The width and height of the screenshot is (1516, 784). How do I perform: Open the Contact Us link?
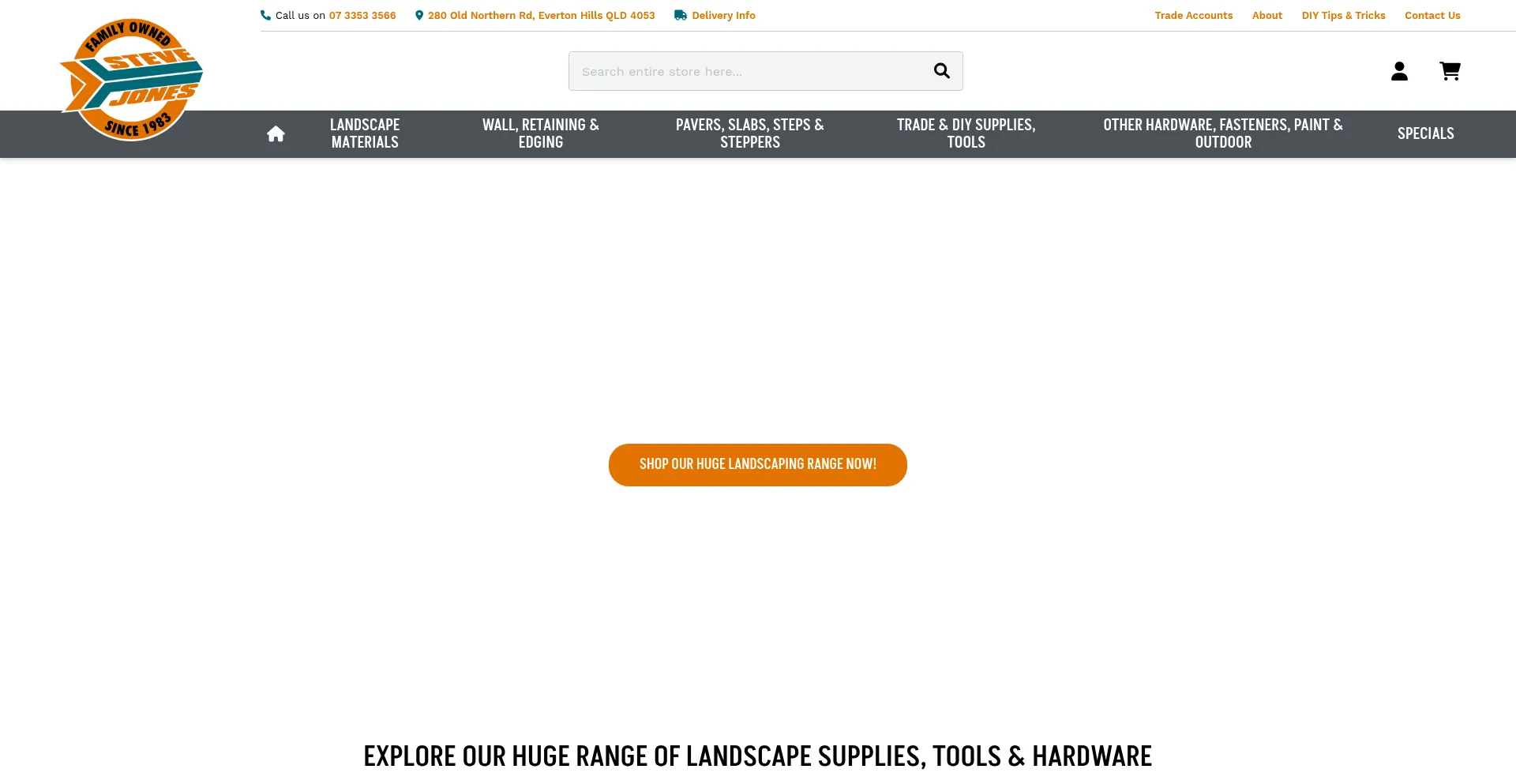1432,15
